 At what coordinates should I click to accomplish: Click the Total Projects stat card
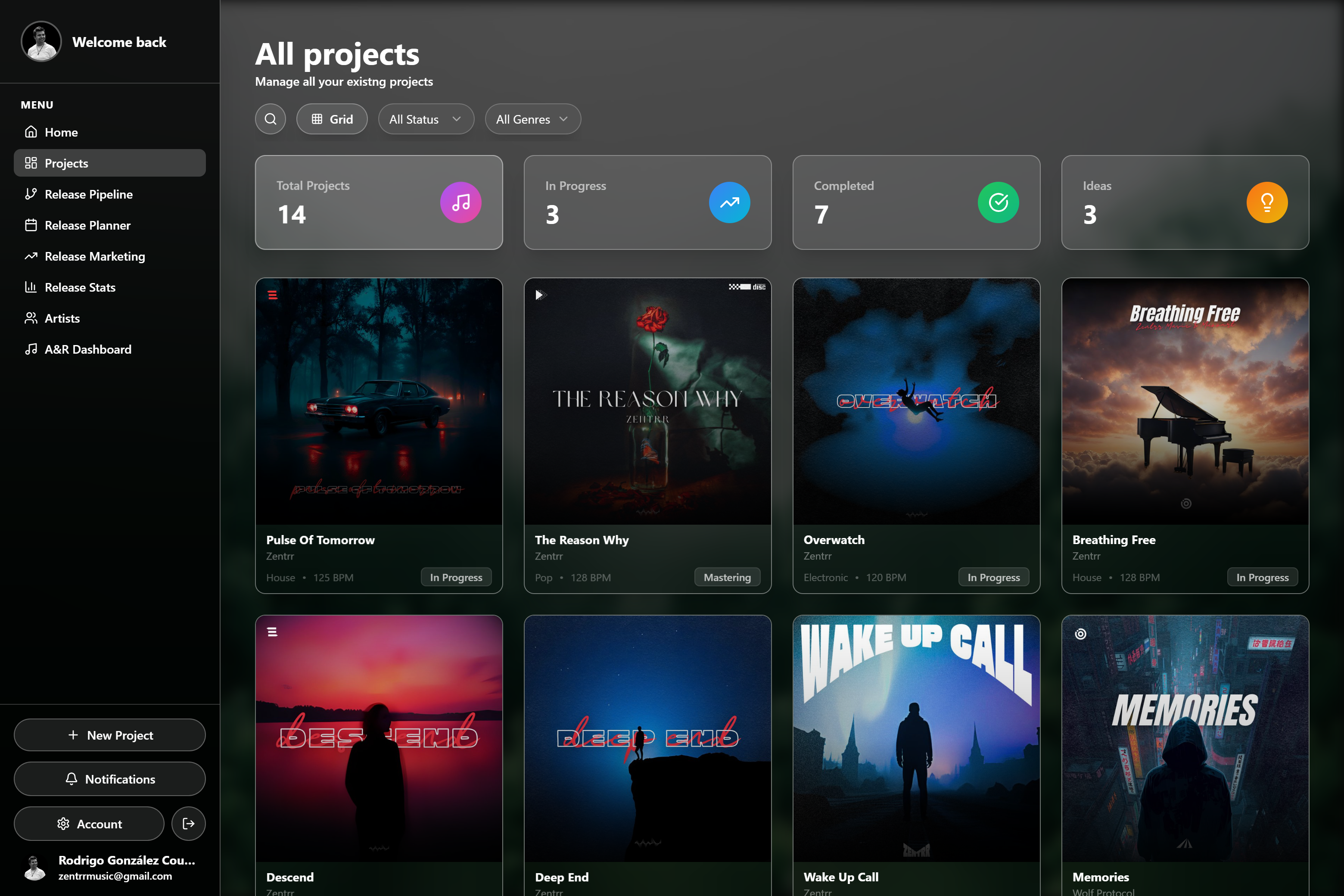tap(379, 202)
